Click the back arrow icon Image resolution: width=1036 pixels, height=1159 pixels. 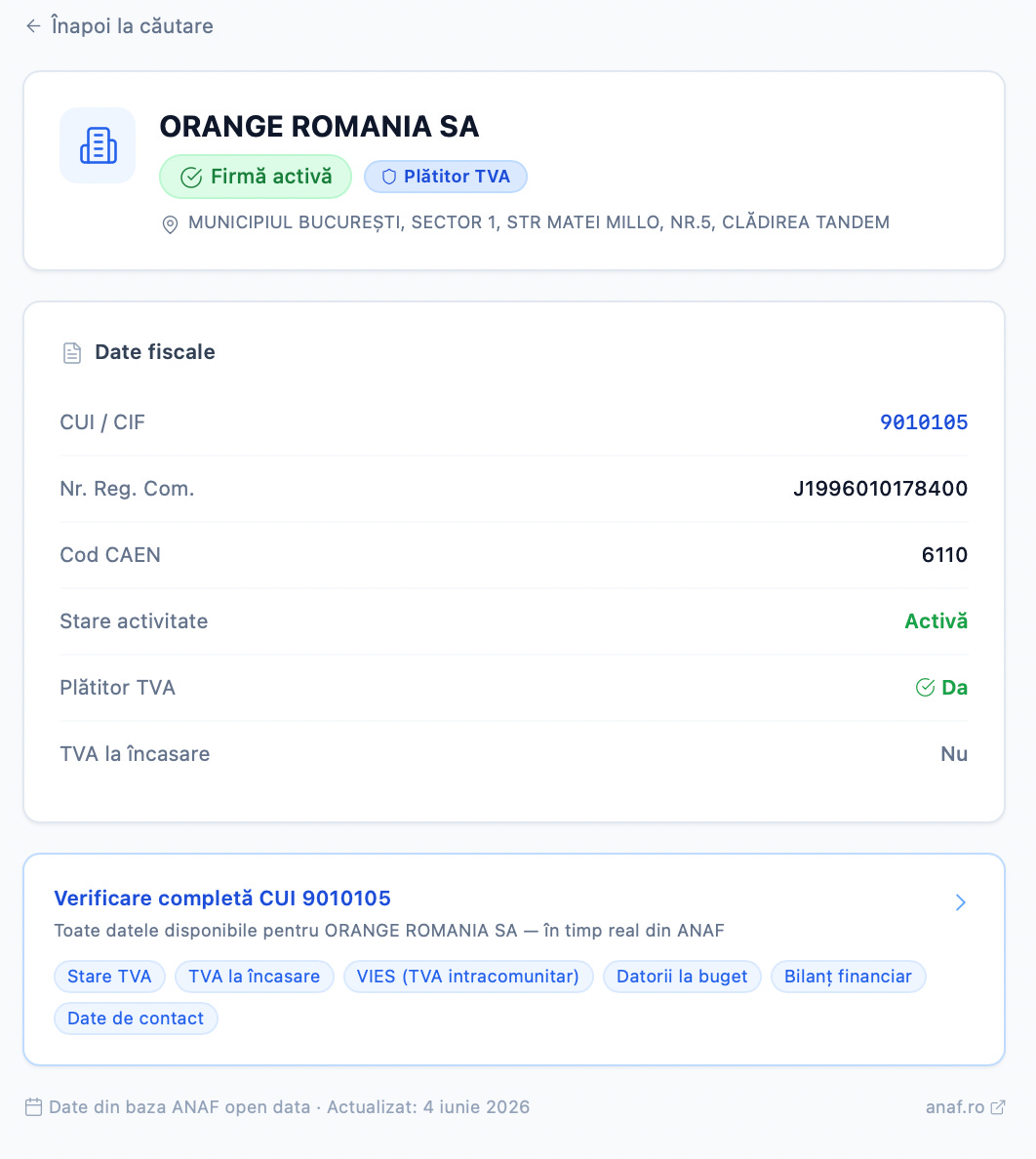point(33,26)
